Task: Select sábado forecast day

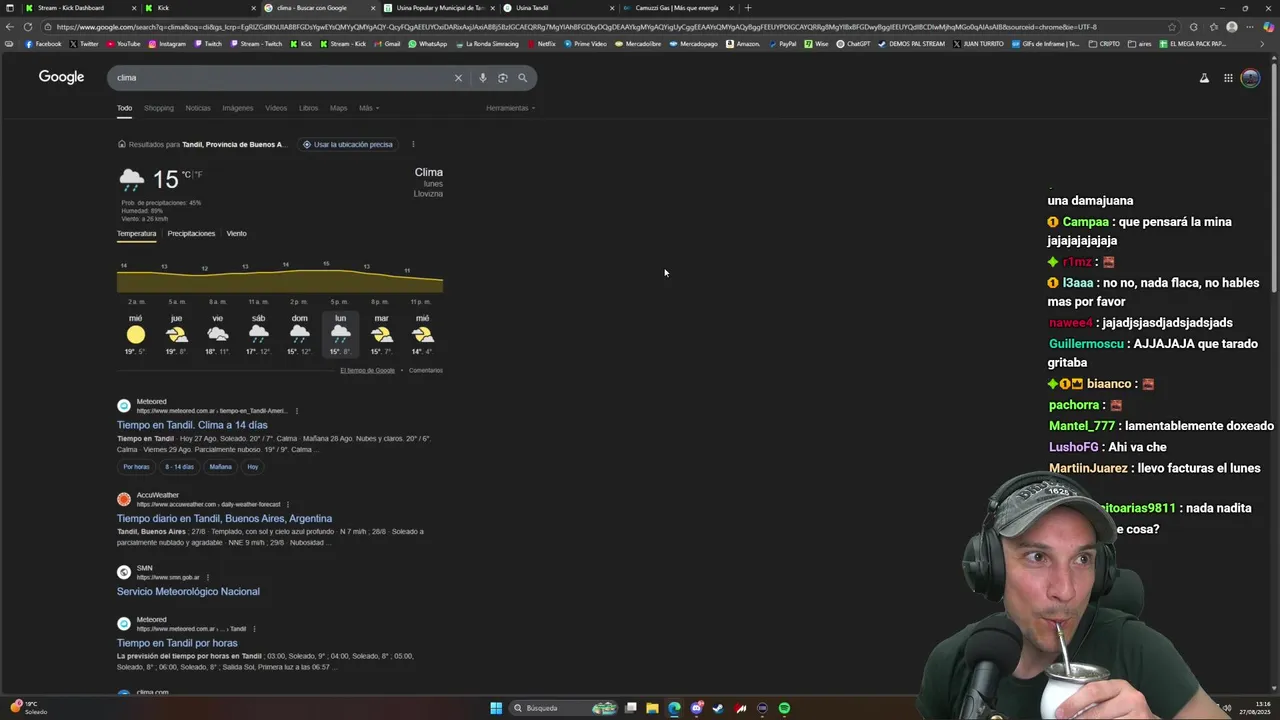Action: (x=258, y=335)
